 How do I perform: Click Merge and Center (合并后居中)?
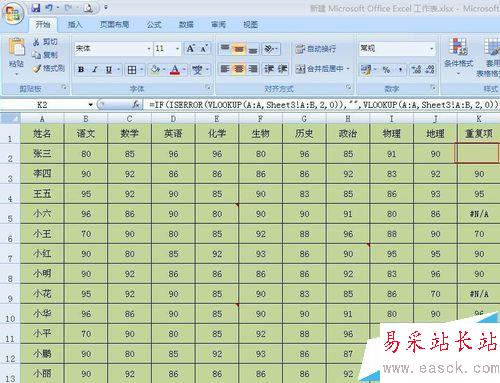319,69
